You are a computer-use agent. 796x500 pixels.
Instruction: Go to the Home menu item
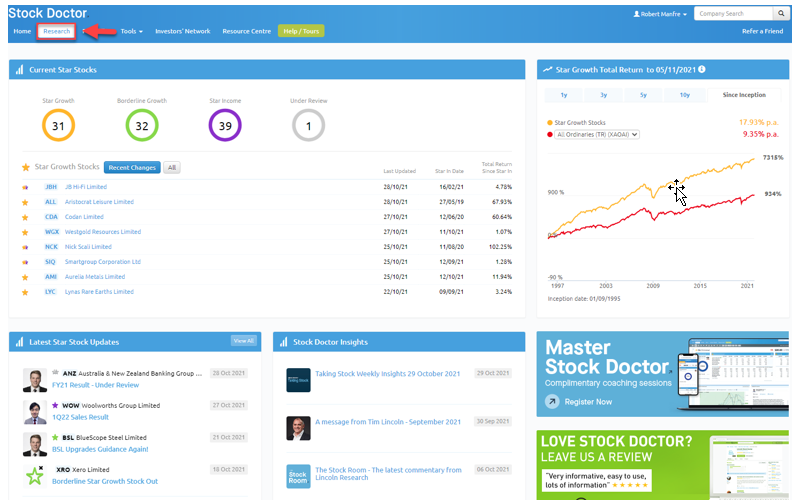(22, 31)
